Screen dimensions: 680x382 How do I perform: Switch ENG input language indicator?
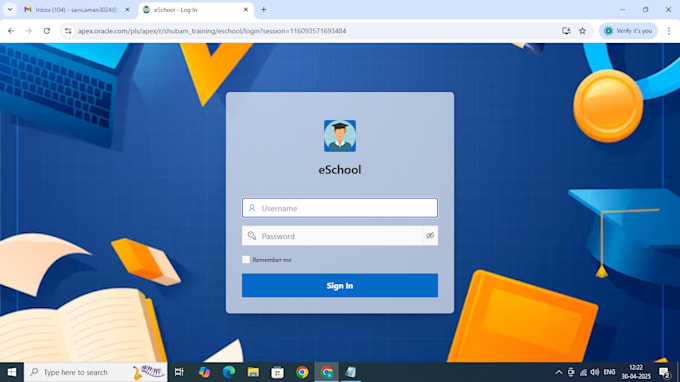coord(609,372)
